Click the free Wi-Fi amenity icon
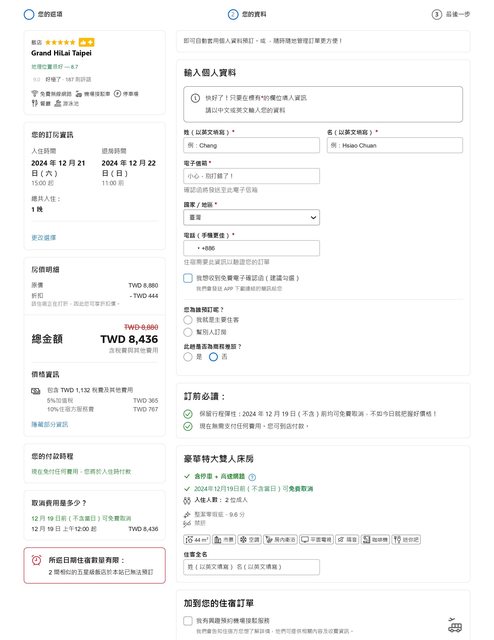This screenshot has height=640, width=494. pos(35,93)
